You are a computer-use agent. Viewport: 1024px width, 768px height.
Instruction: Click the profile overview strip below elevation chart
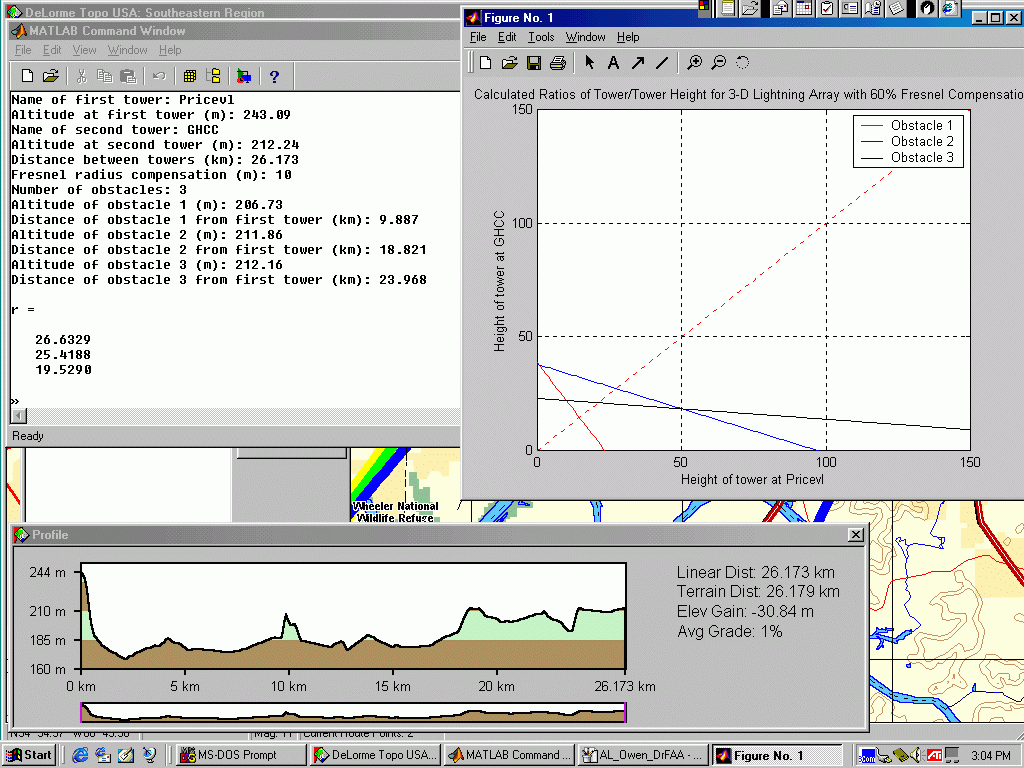point(353,712)
